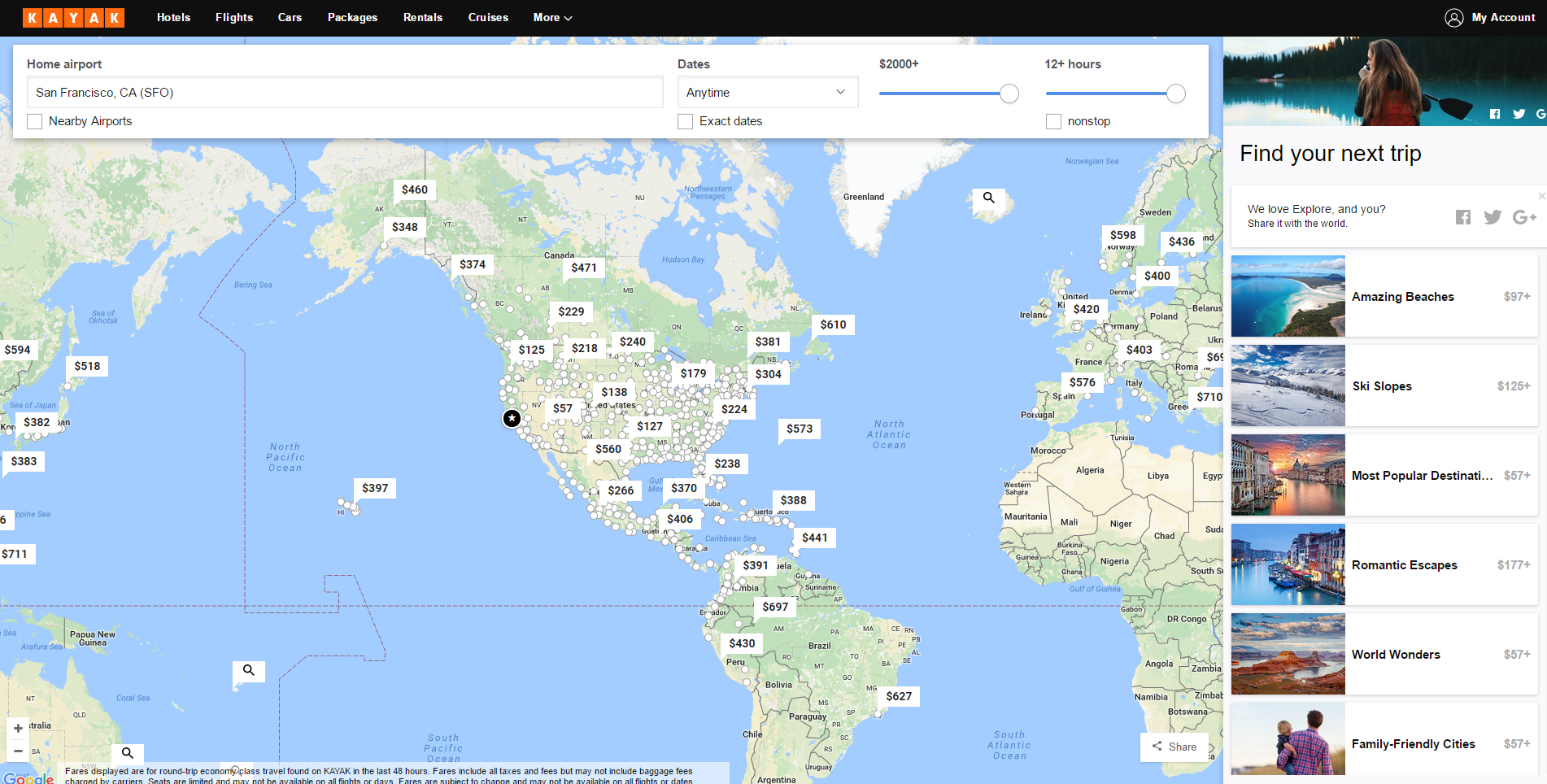Select the $518 fare marker near Japan

coord(87,366)
